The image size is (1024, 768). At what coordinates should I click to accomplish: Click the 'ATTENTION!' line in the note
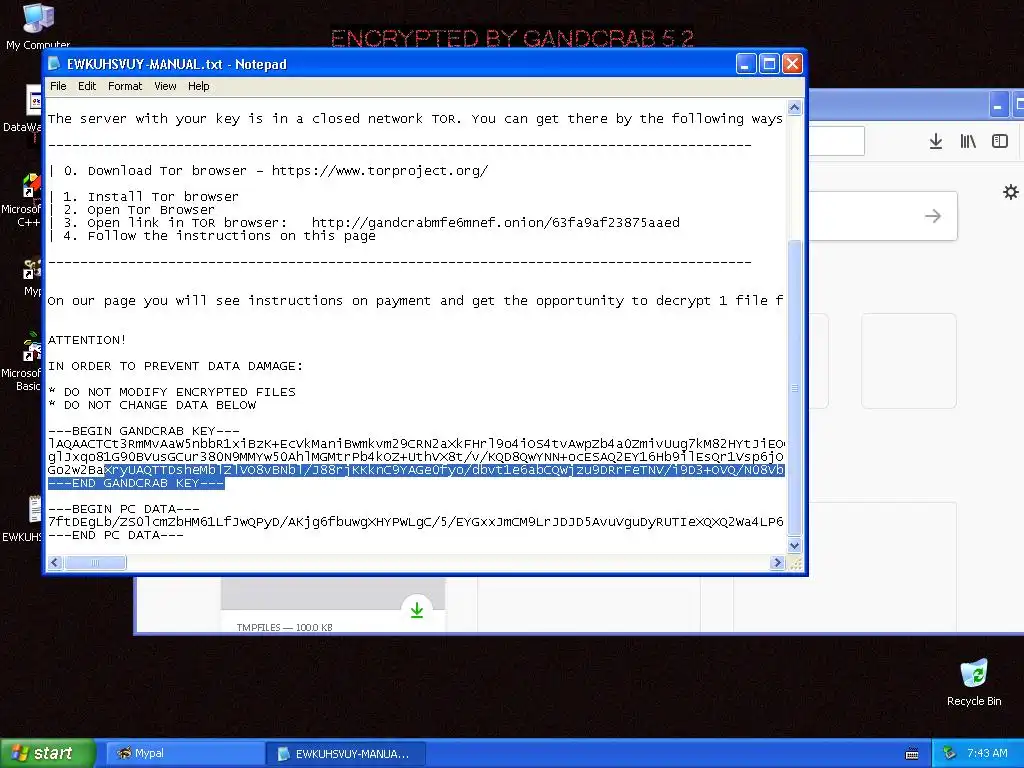[87, 340]
